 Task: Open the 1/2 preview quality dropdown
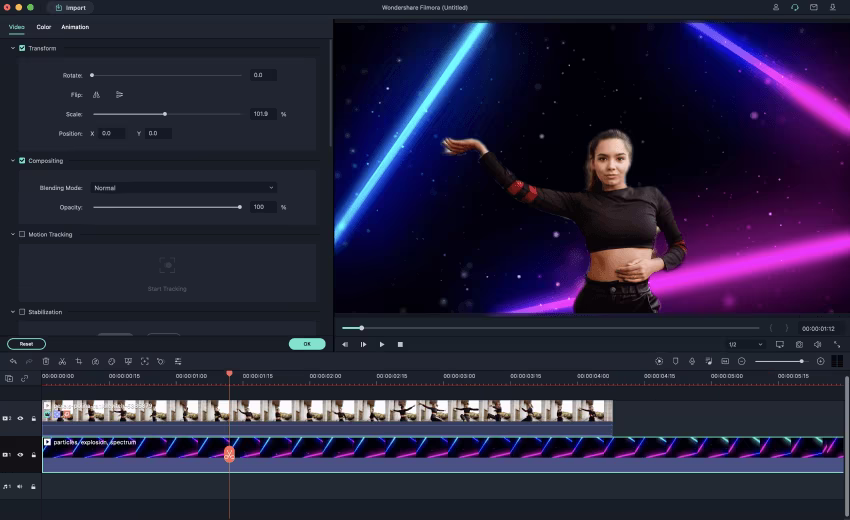click(745, 344)
